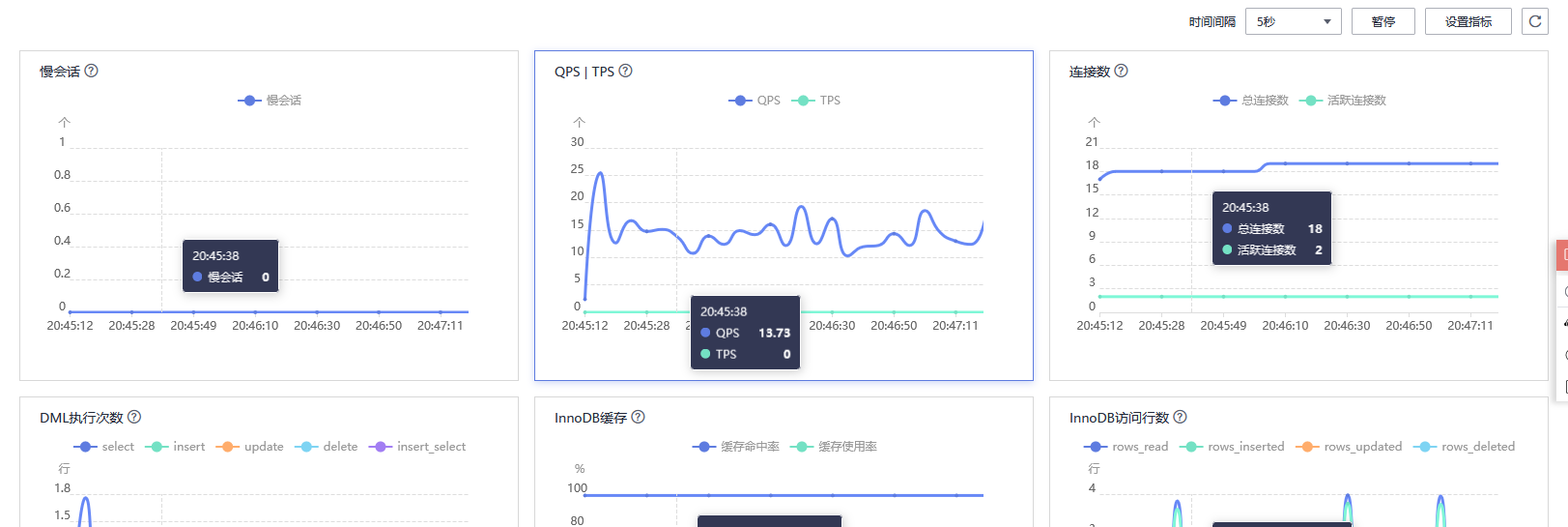Toggle the rows_inserted legend series
The height and width of the screenshot is (527, 1568).
[1232, 447]
